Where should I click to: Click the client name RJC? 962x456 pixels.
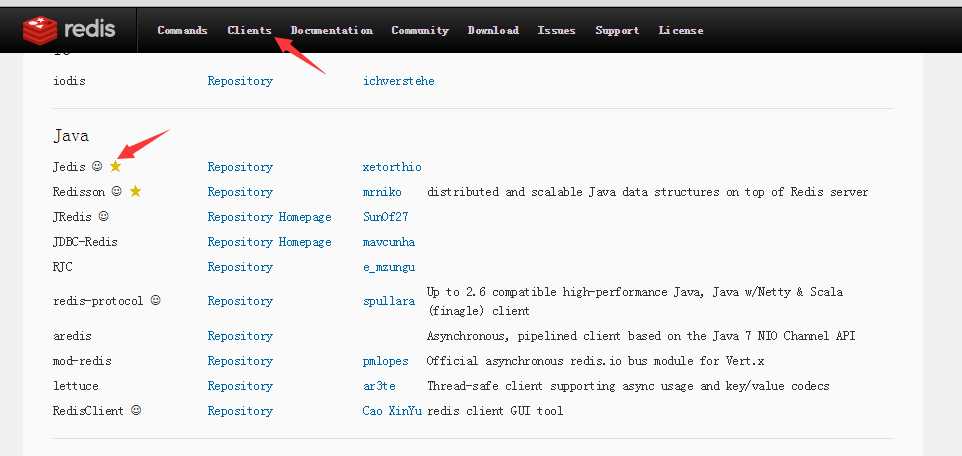coord(63,267)
